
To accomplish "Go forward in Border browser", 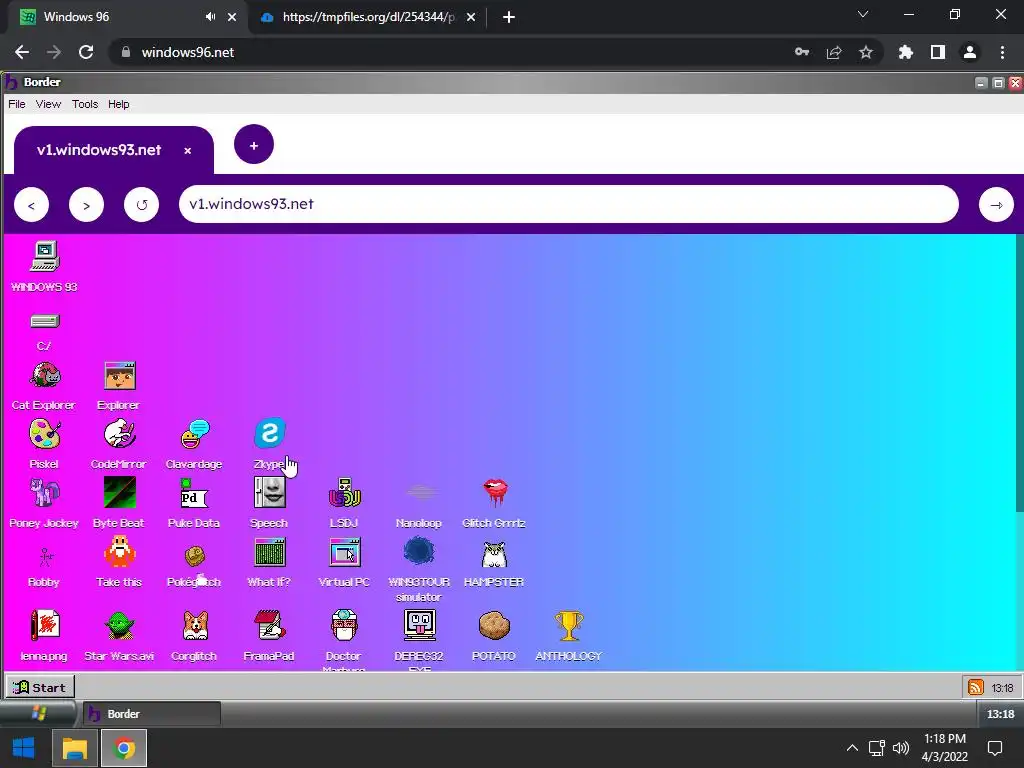I will click(x=86, y=205).
